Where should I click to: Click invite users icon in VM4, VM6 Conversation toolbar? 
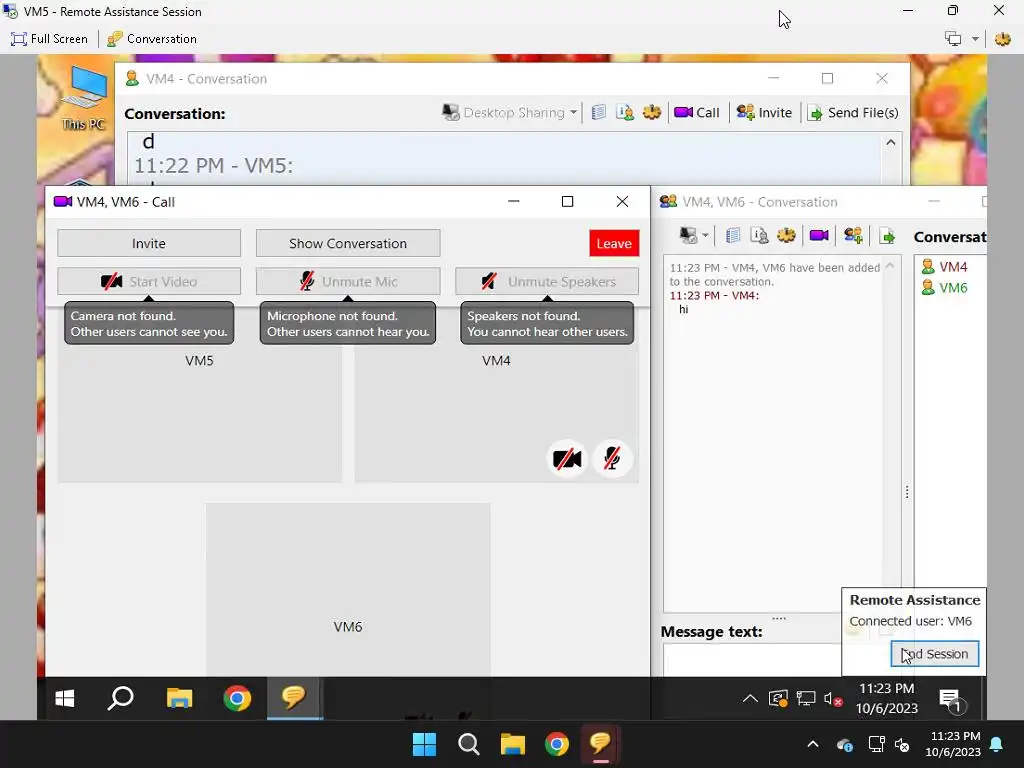tap(853, 235)
